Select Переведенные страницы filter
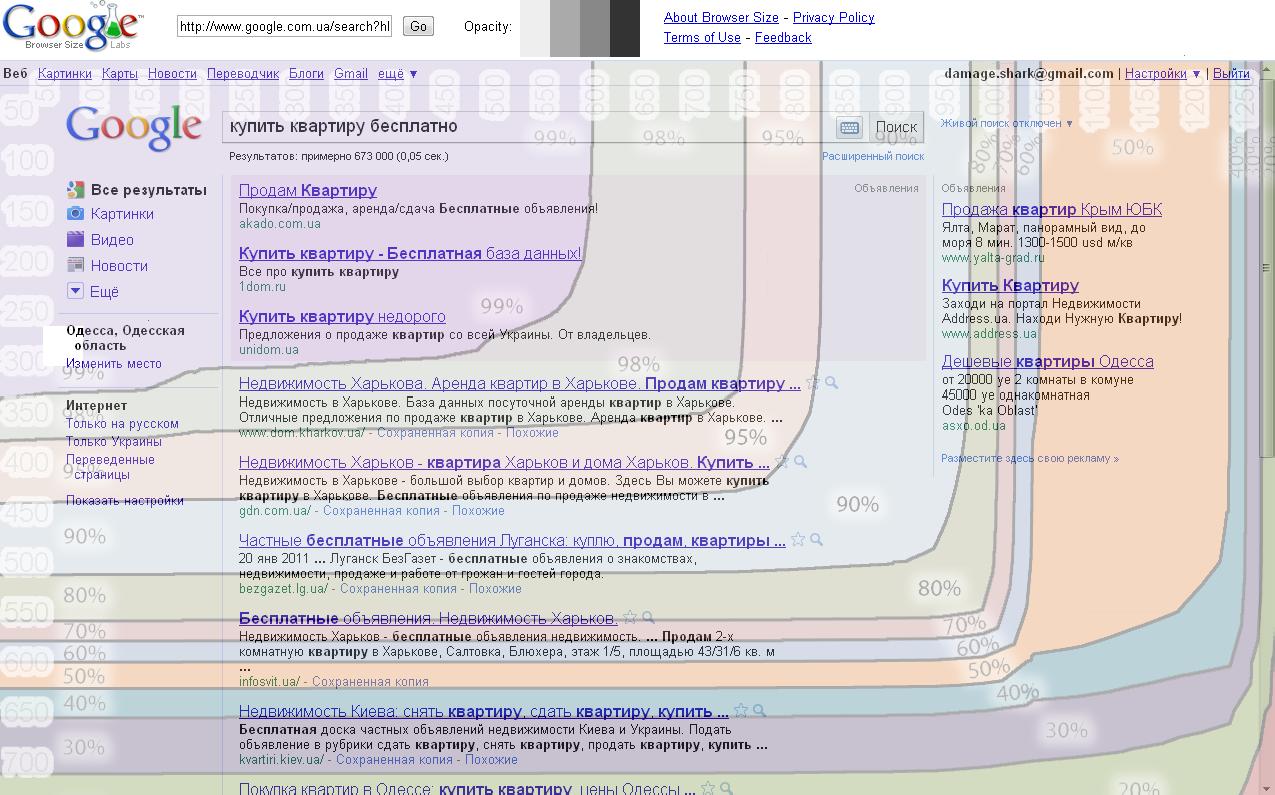Image resolution: width=1275 pixels, height=795 pixels. [x=110, y=467]
